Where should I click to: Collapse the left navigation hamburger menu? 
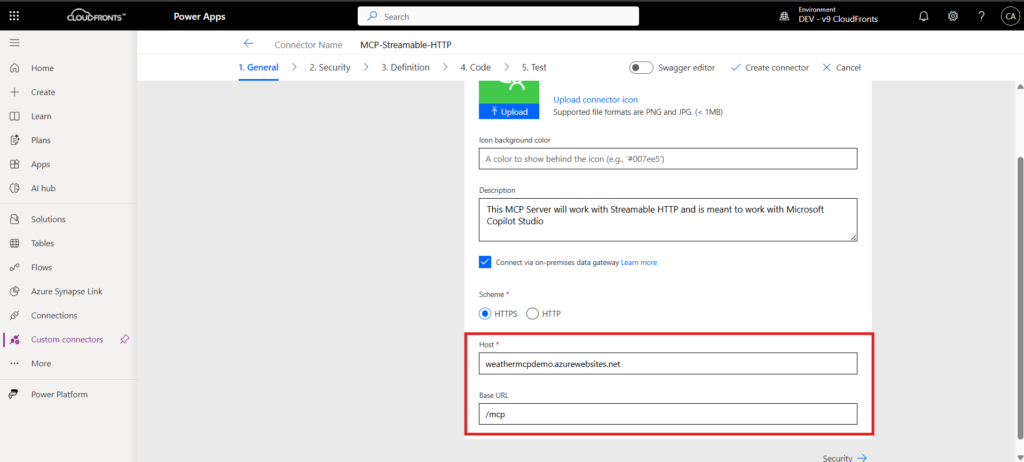14,42
